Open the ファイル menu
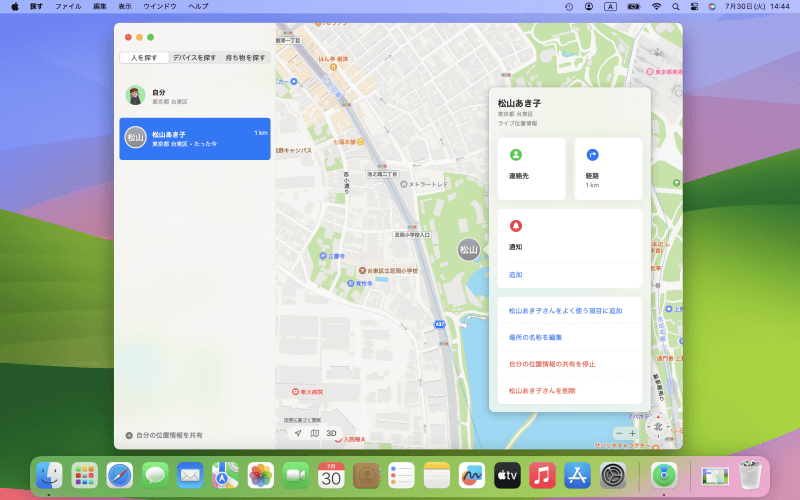 [68, 7]
